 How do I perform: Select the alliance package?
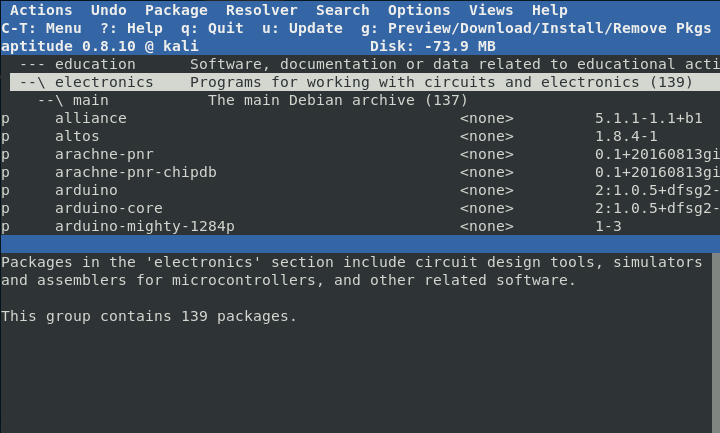click(x=91, y=118)
